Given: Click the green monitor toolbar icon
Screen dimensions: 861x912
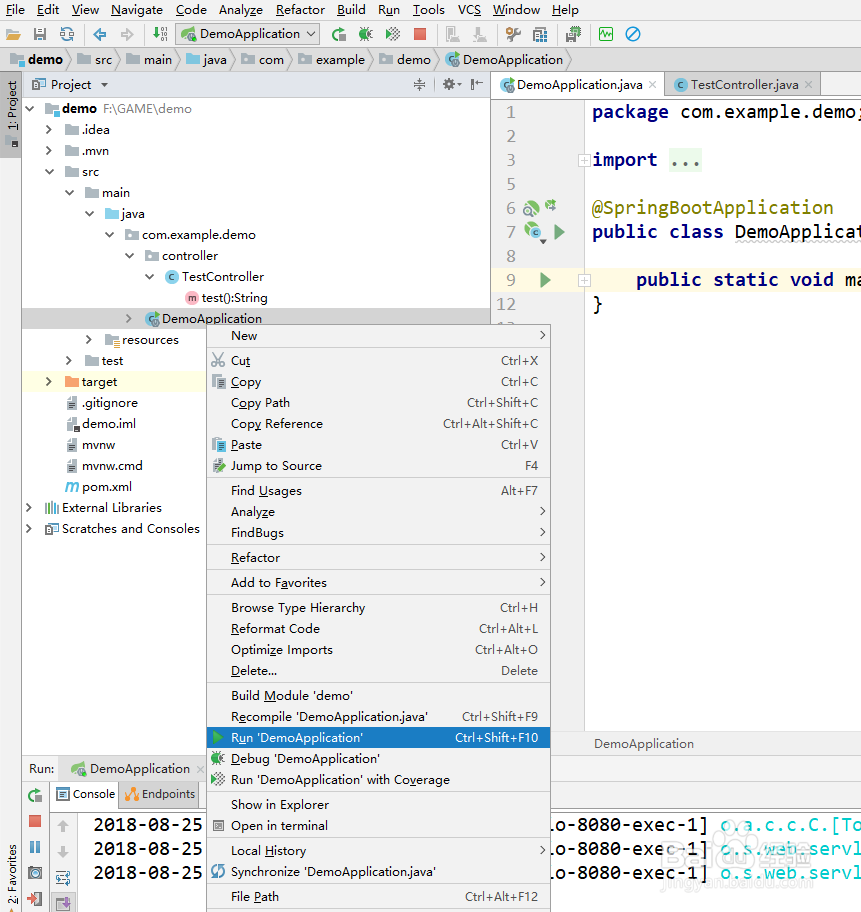Looking at the screenshot, I should click(606, 34).
